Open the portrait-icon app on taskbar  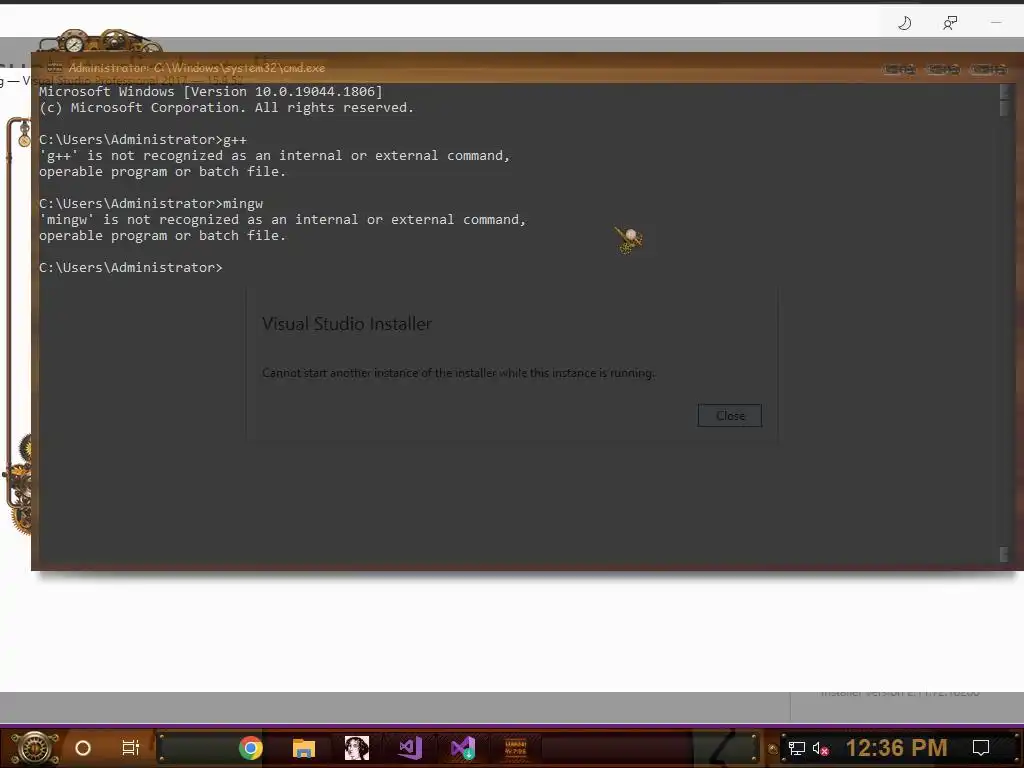357,748
